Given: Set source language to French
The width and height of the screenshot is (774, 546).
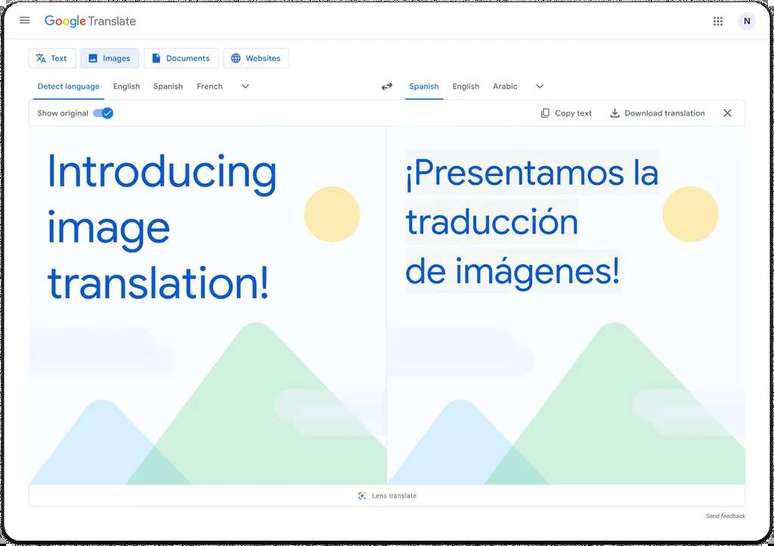Looking at the screenshot, I should [x=209, y=86].
